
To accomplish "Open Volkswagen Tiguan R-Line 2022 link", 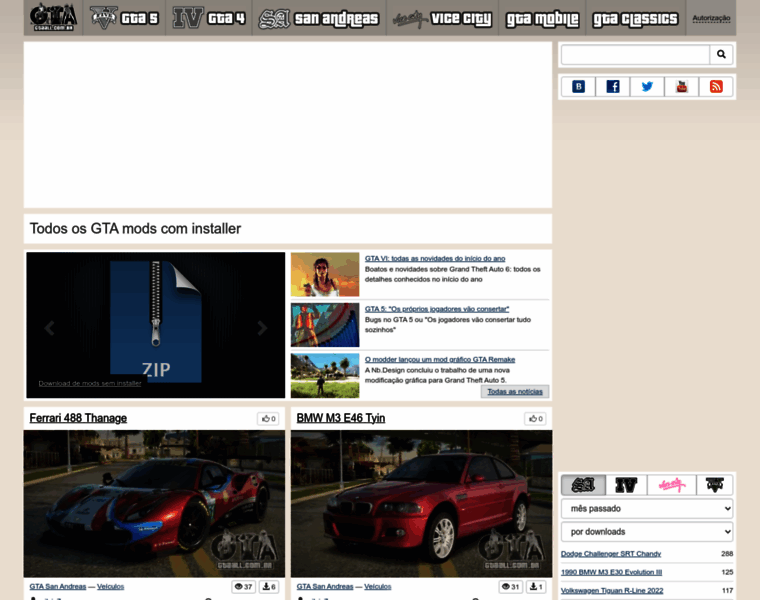I will point(612,590).
